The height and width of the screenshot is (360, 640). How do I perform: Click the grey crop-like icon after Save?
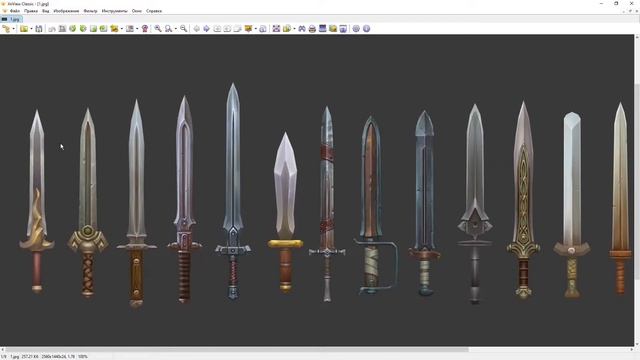pyautogui.click(x=62, y=29)
